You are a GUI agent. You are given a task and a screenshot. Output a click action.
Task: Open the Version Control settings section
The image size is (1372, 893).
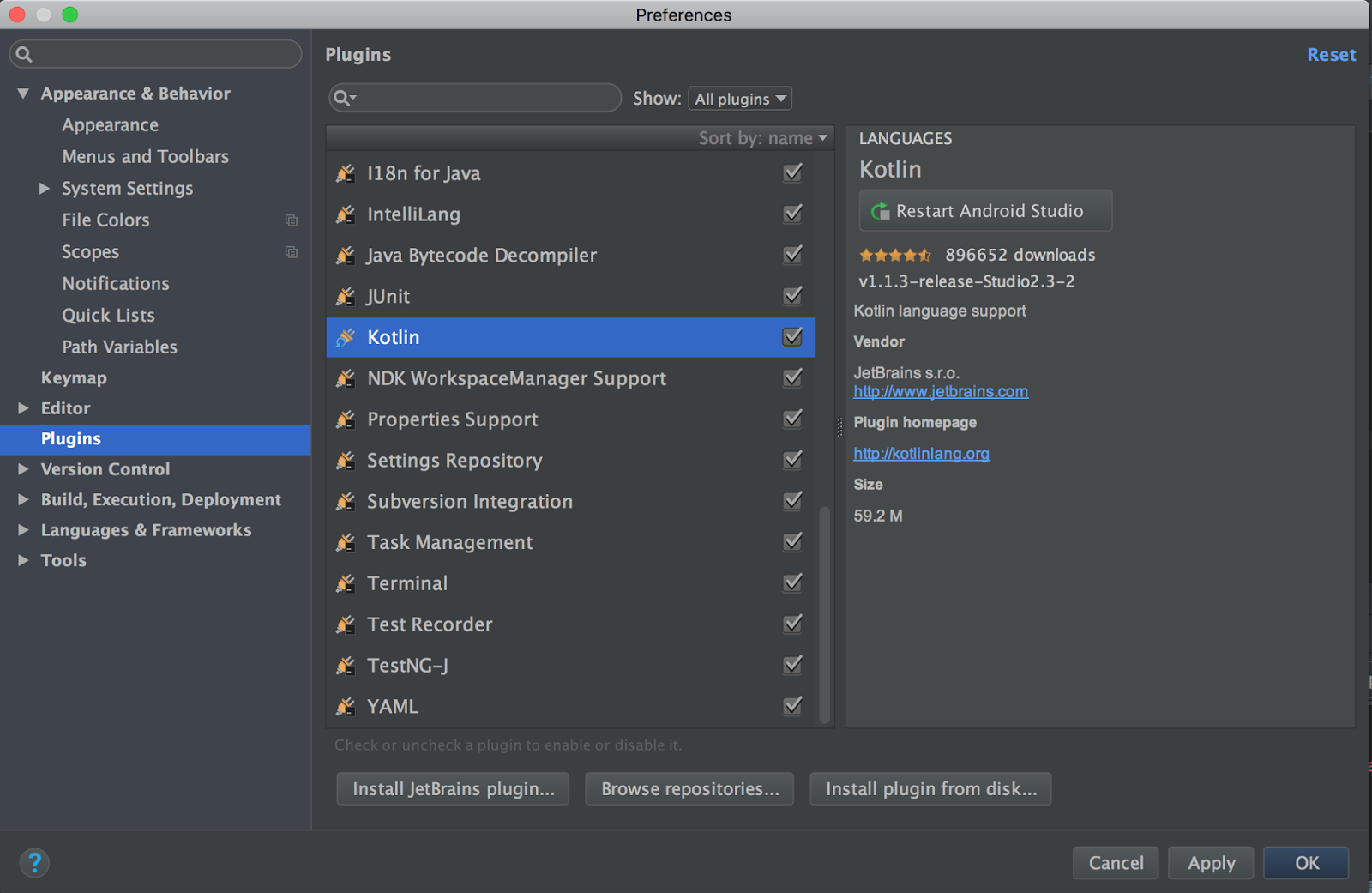coord(105,469)
